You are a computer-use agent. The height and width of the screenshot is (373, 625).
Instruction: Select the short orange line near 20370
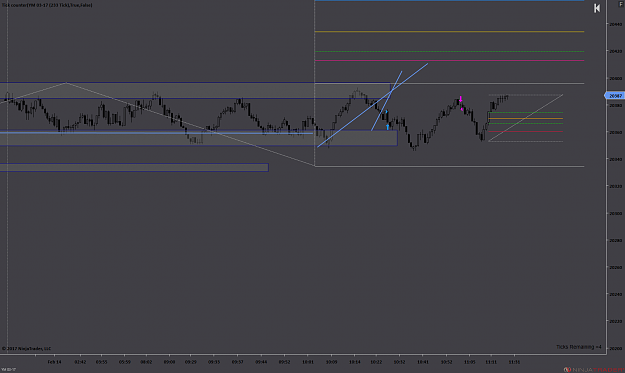point(526,118)
